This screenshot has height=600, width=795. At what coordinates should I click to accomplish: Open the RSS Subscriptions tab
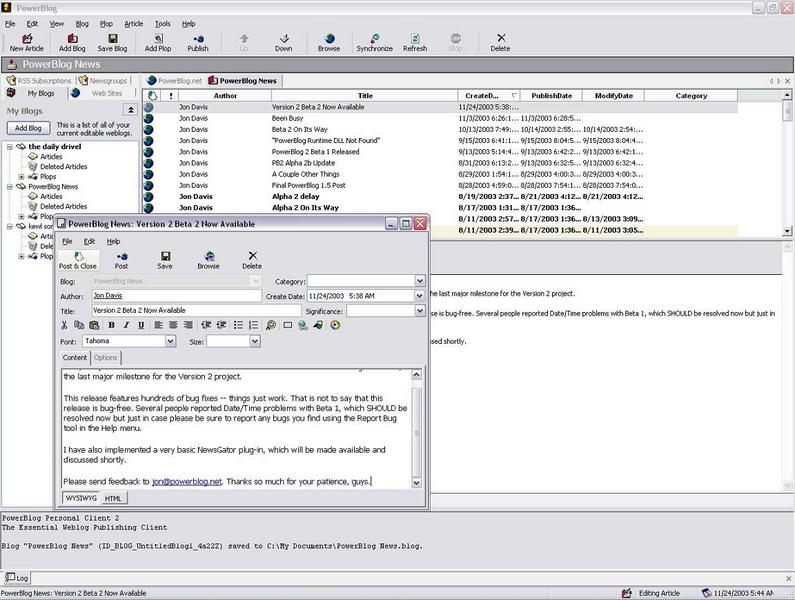[x=39, y=81]
